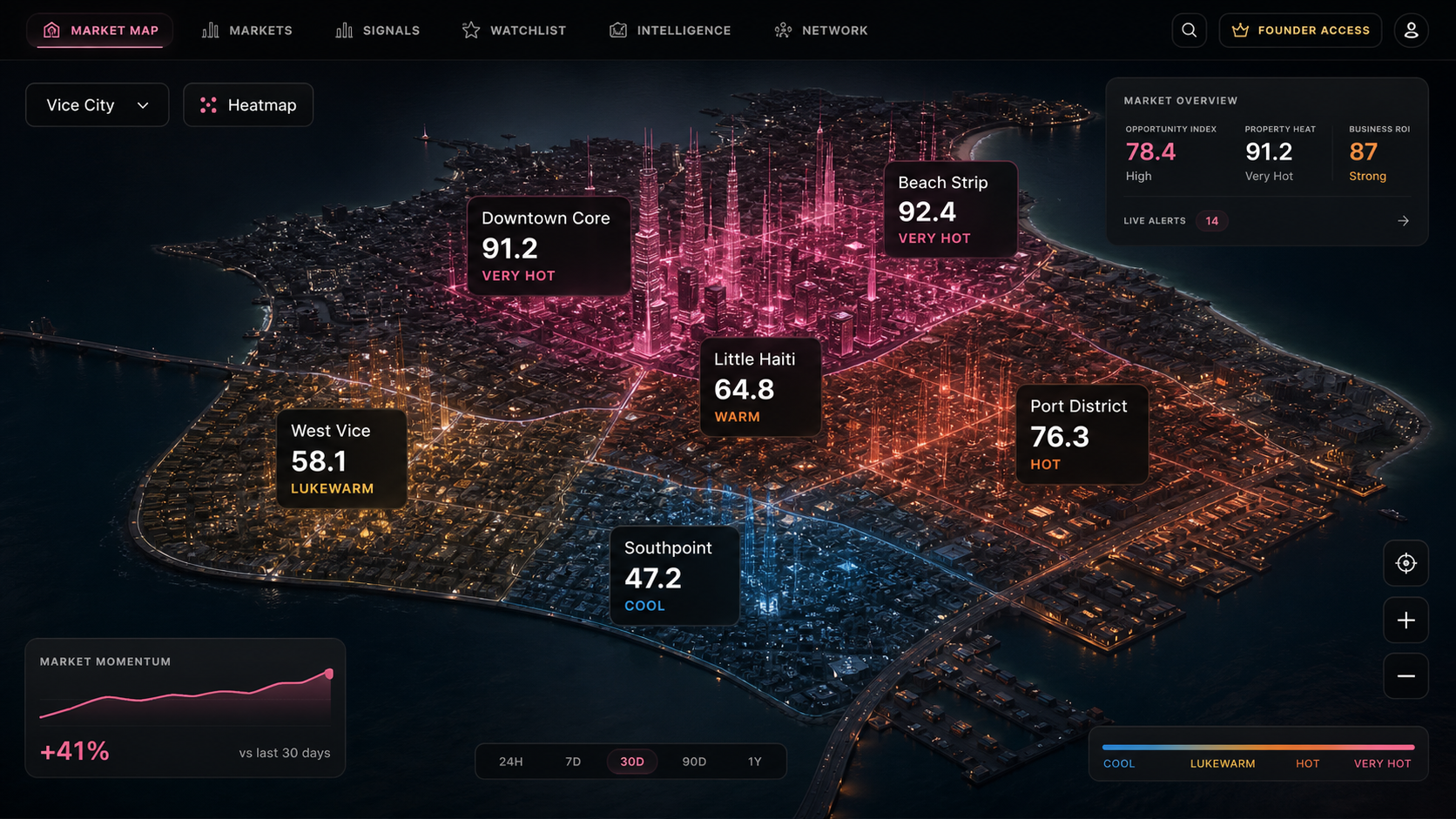Open the user profile icon
1456x819 pixels.
tap(1411, 30)
